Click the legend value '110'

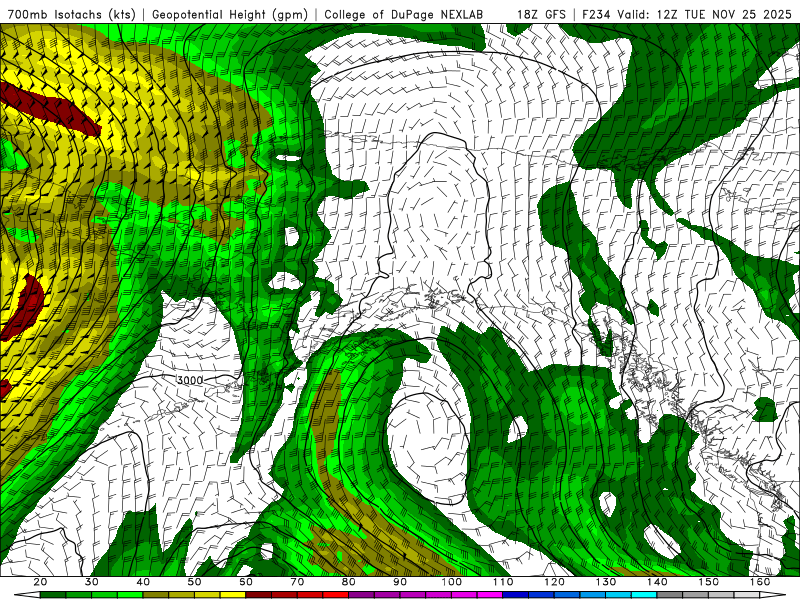[503, 582]
